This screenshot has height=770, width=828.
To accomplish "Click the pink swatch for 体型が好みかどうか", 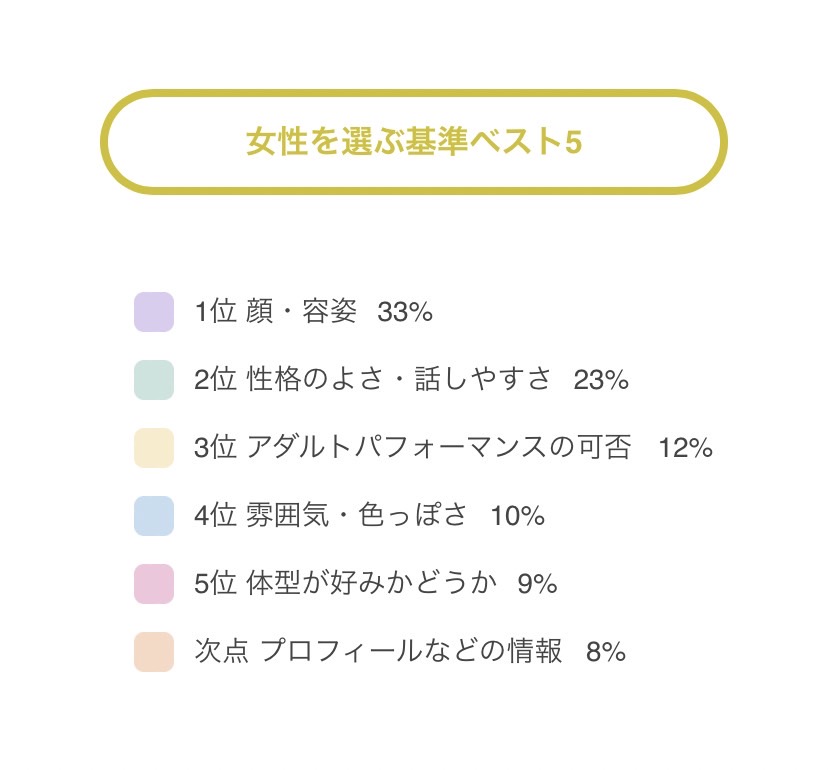I will coord(154,584).
